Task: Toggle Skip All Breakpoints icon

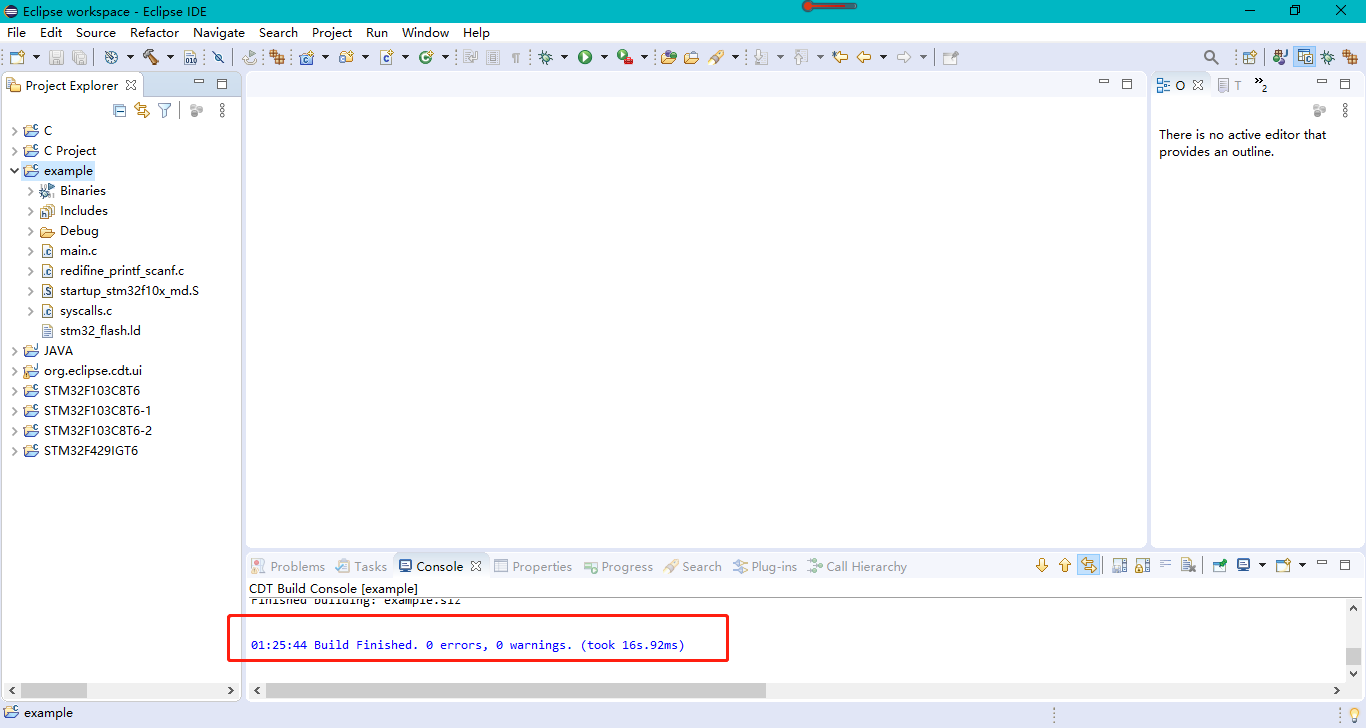Action: pyautogui.click(x=218, y=57)
